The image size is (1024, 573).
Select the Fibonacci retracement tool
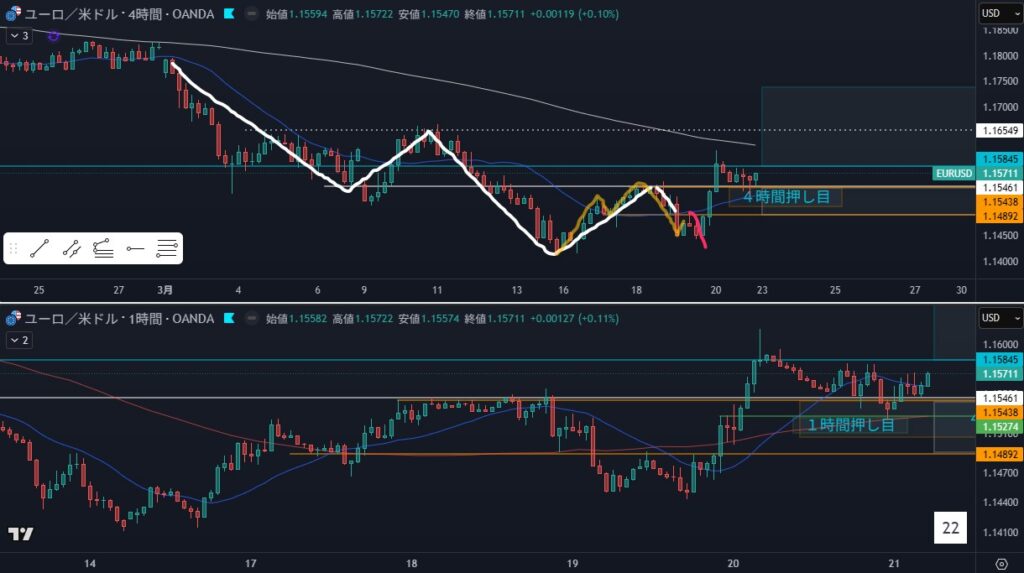pos(103,249)
